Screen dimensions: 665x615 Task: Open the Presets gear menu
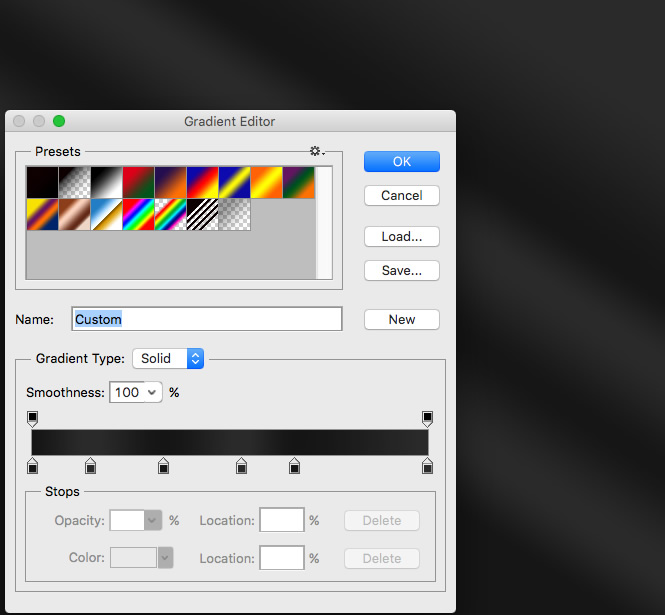coord(316,151)
